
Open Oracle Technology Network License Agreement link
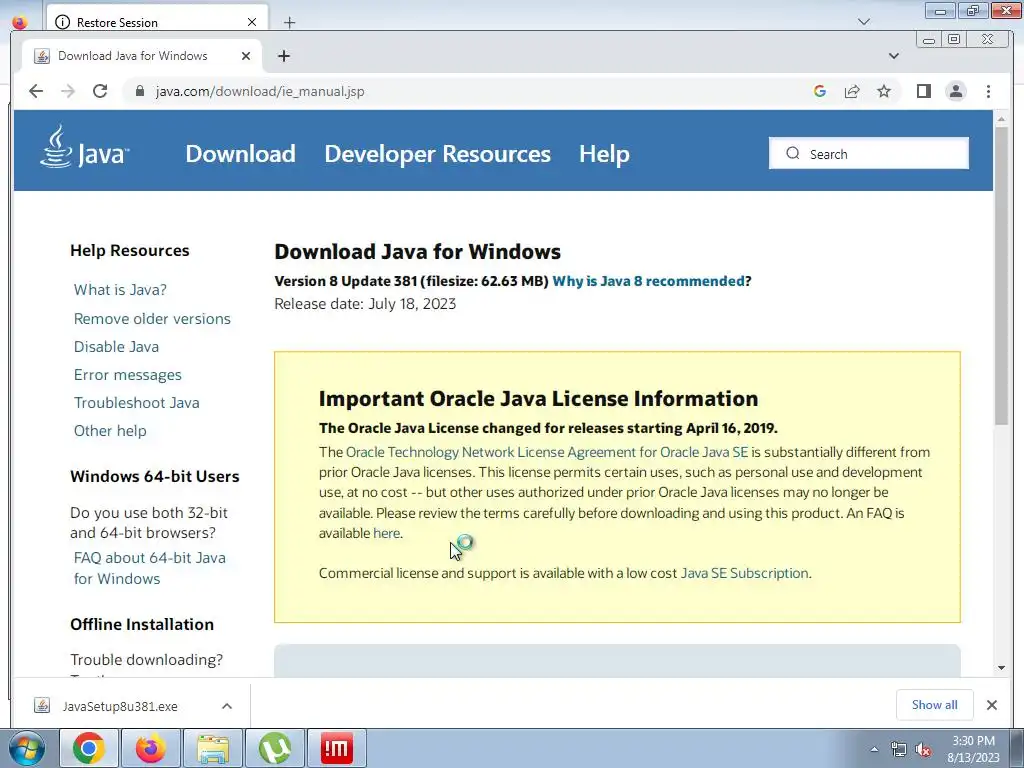547,453
